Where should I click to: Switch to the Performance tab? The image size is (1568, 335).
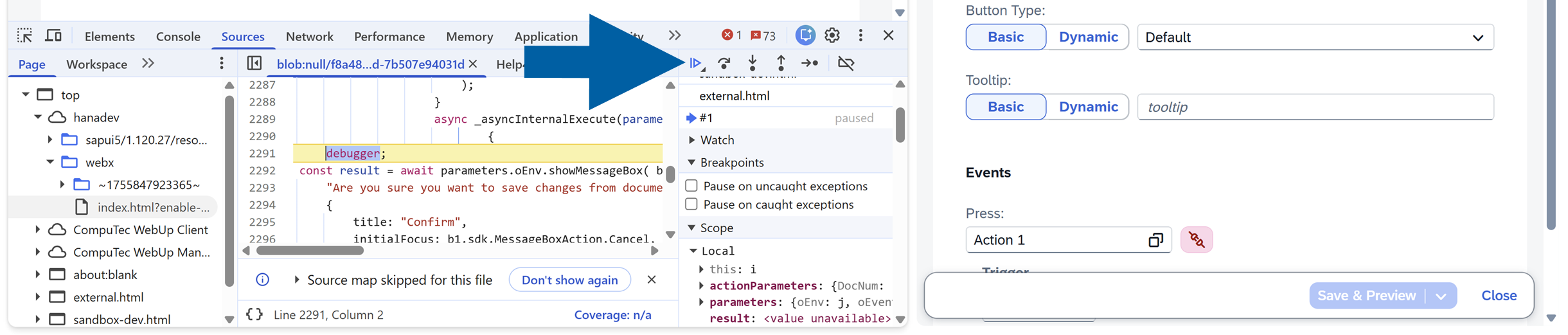click(389, 37)
